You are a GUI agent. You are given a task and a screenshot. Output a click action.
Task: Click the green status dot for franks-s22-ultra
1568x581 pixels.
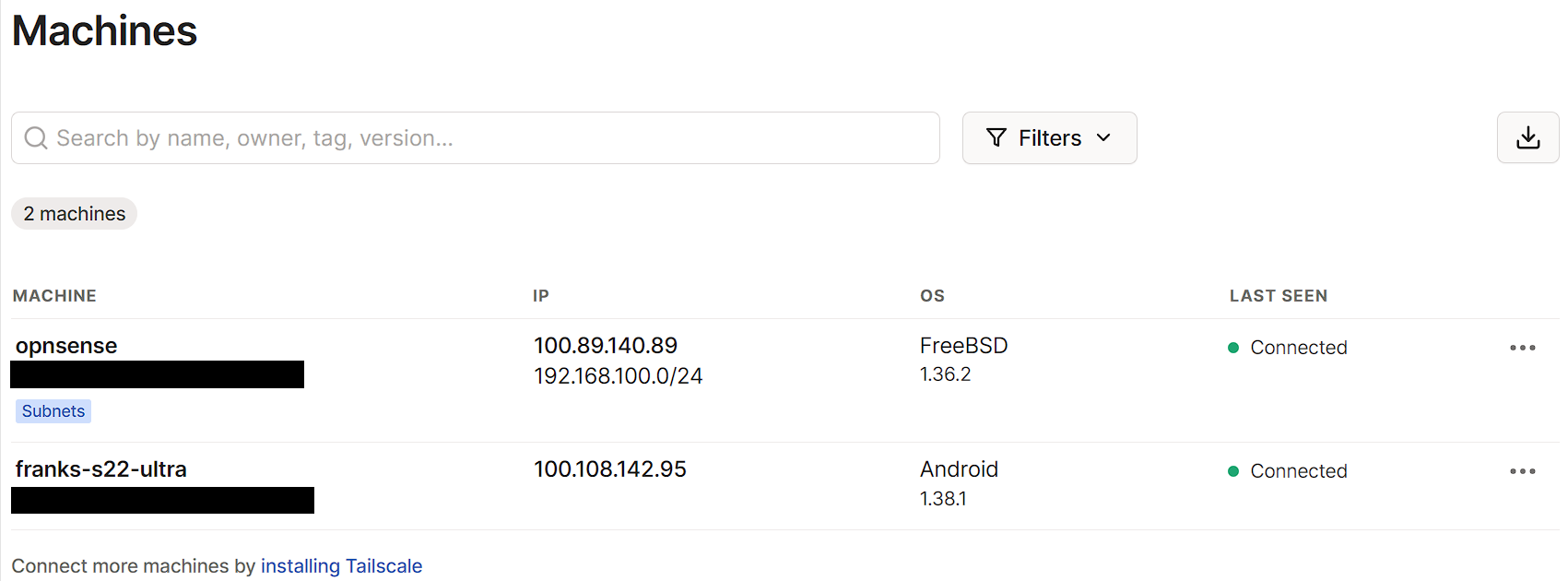coord(1233,471)
